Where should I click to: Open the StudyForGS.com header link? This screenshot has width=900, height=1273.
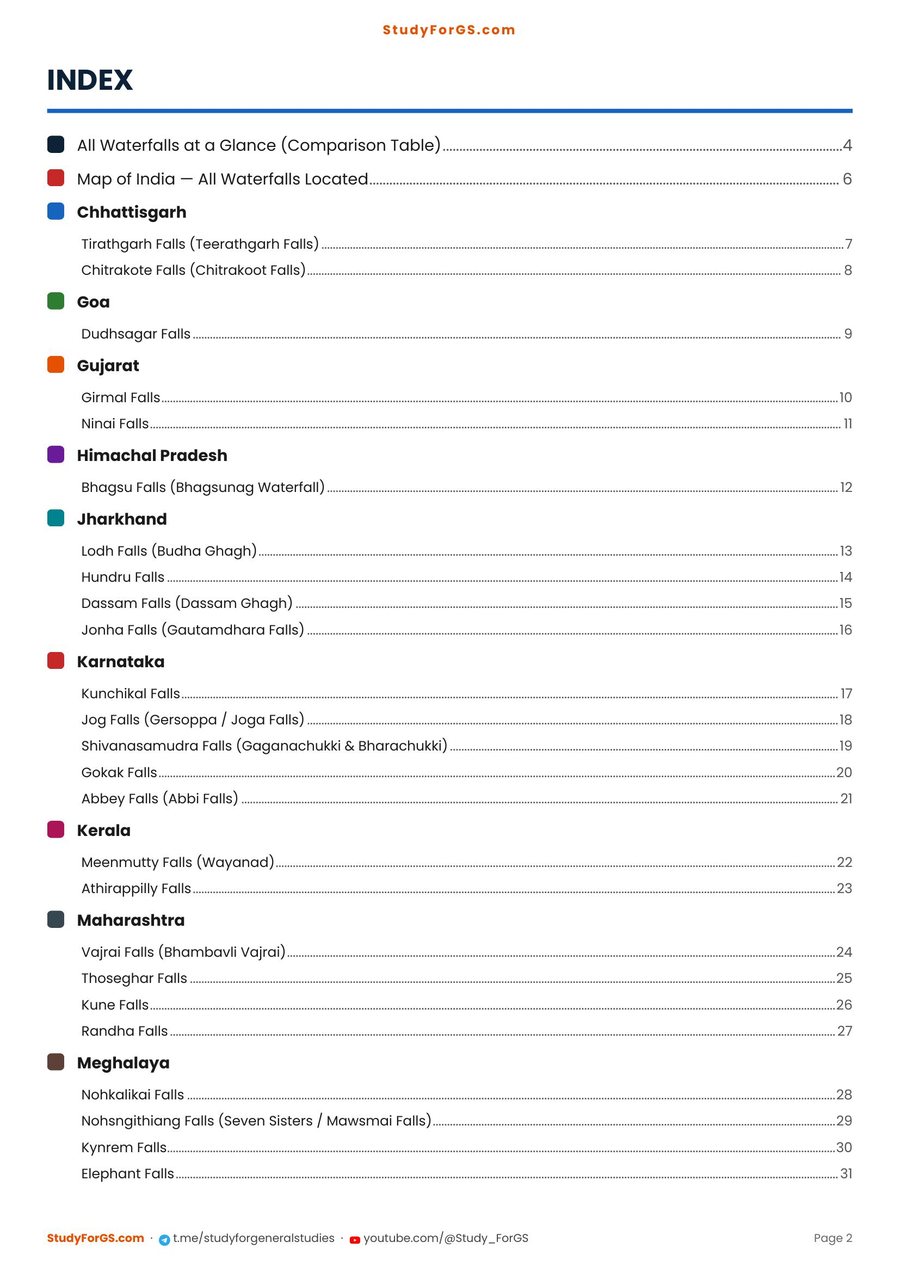pyautogui.click(x=449, y=30)
